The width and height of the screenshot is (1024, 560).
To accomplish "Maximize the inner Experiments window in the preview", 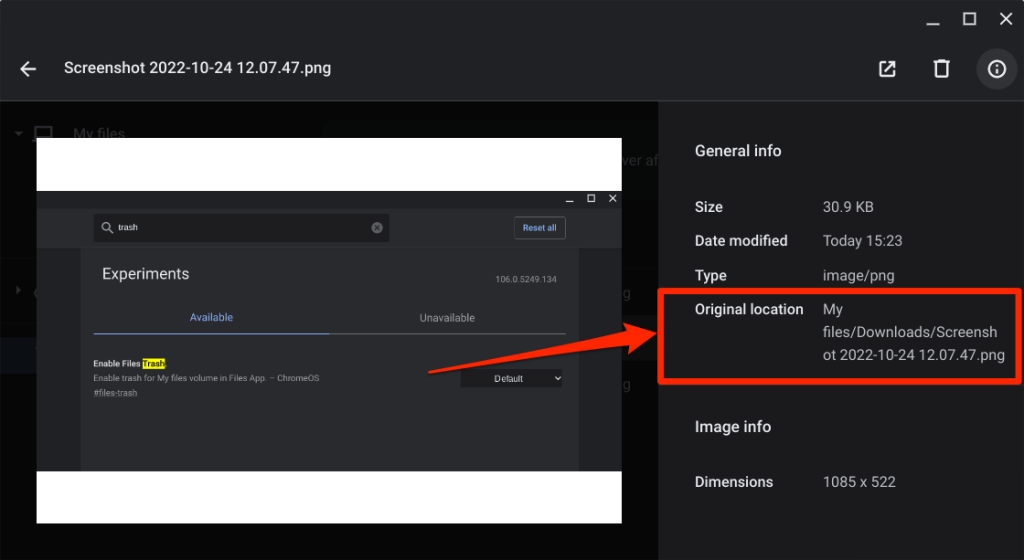I will (x=591, y=199).
